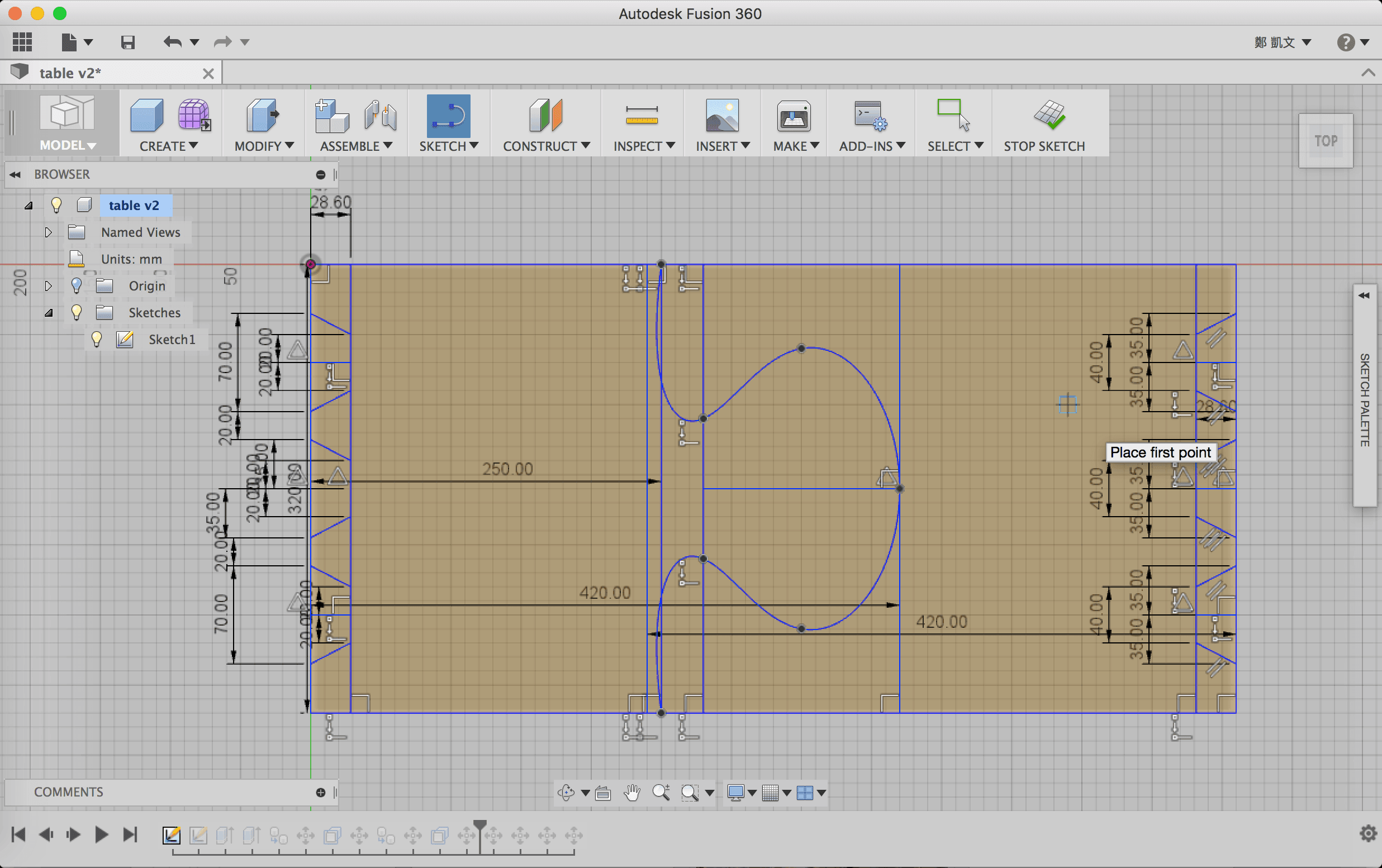Jump to timeline beginning

pos(18,834)
